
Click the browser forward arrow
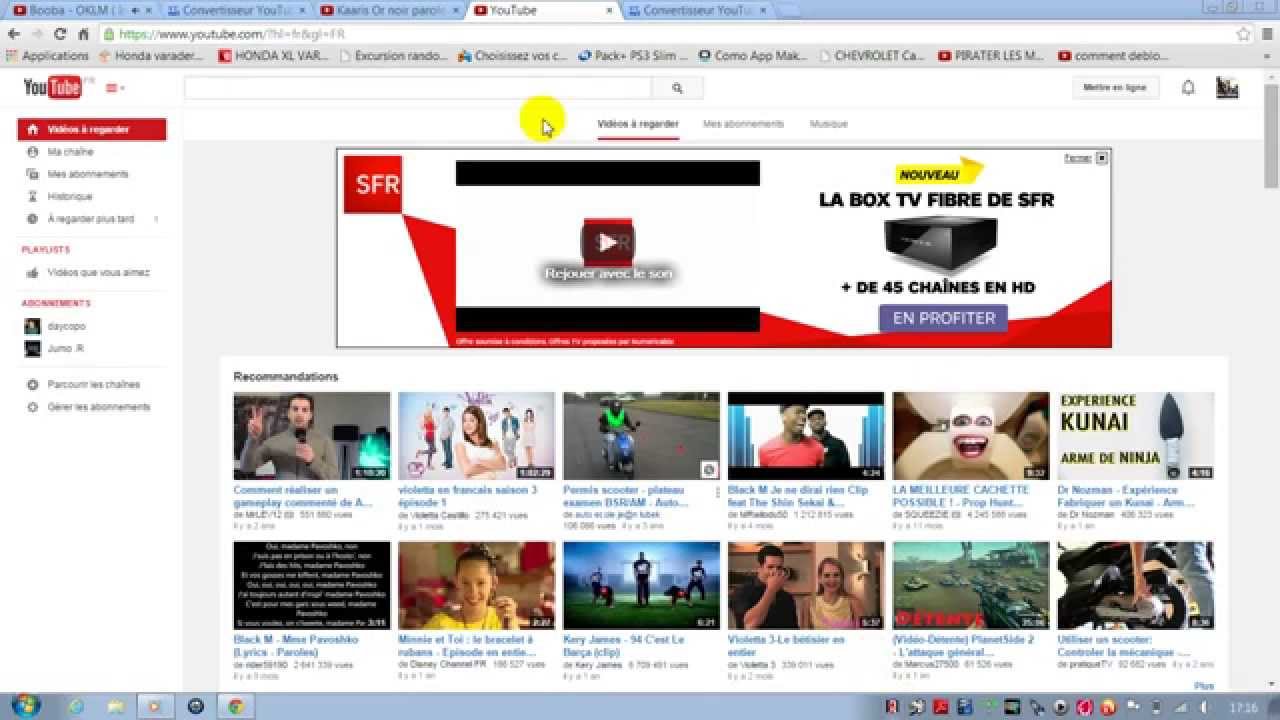37,33
